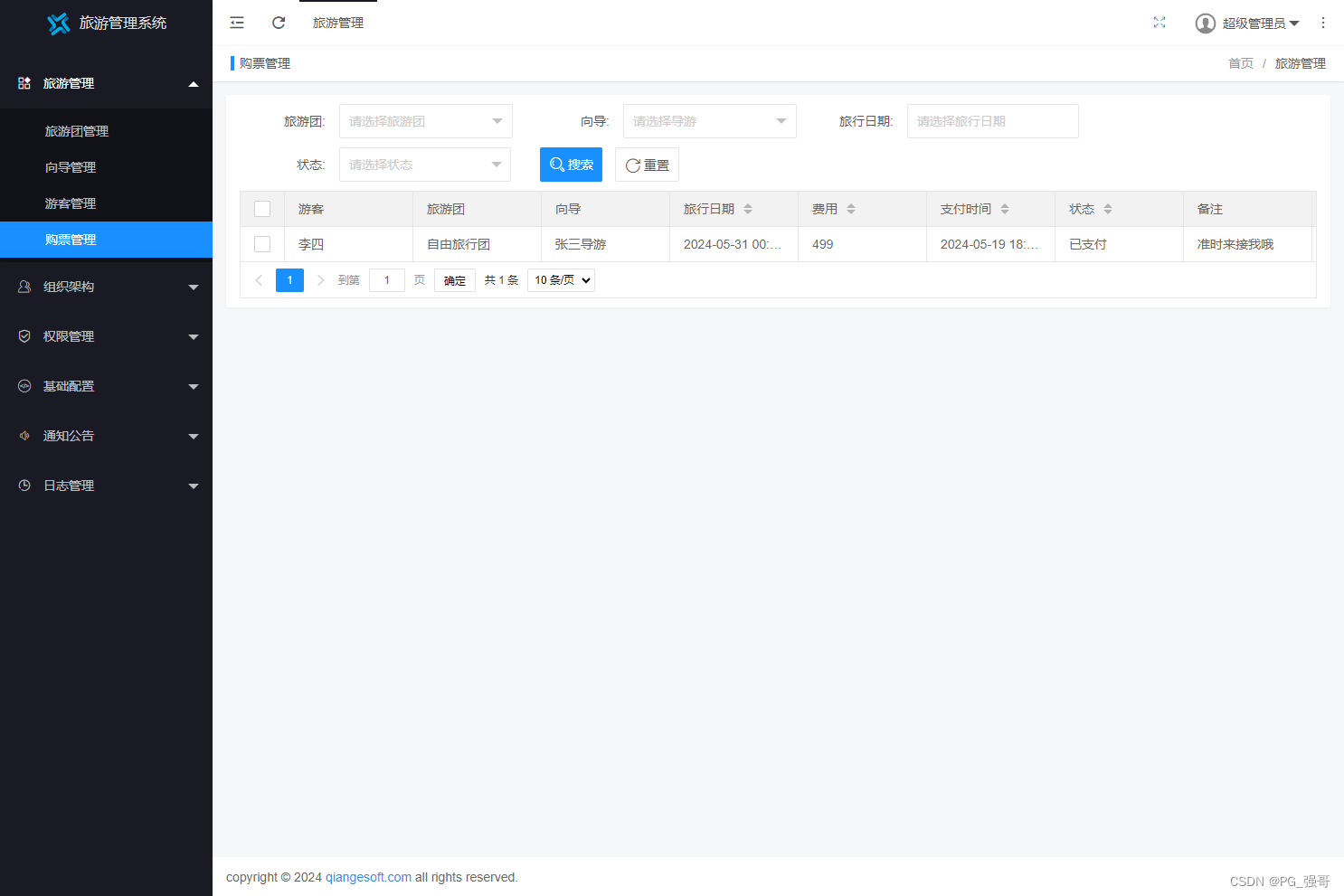Click the 旅游管理 sidebar grid icon

click(x=24, y=83)
